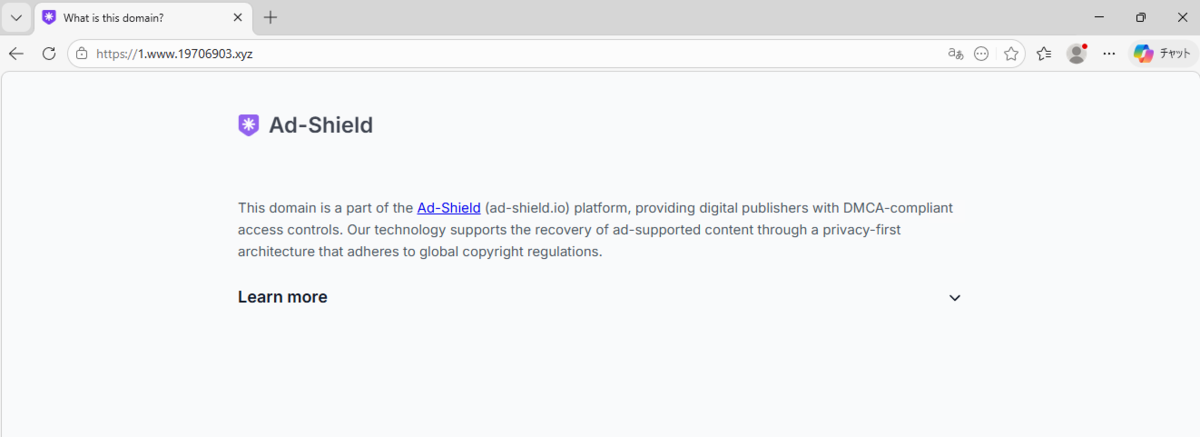Viewport: 1200px width, 437px height.
Task: Follow the Ad-Shield hyperlink in paragraph
Action: tap(449, 208)
